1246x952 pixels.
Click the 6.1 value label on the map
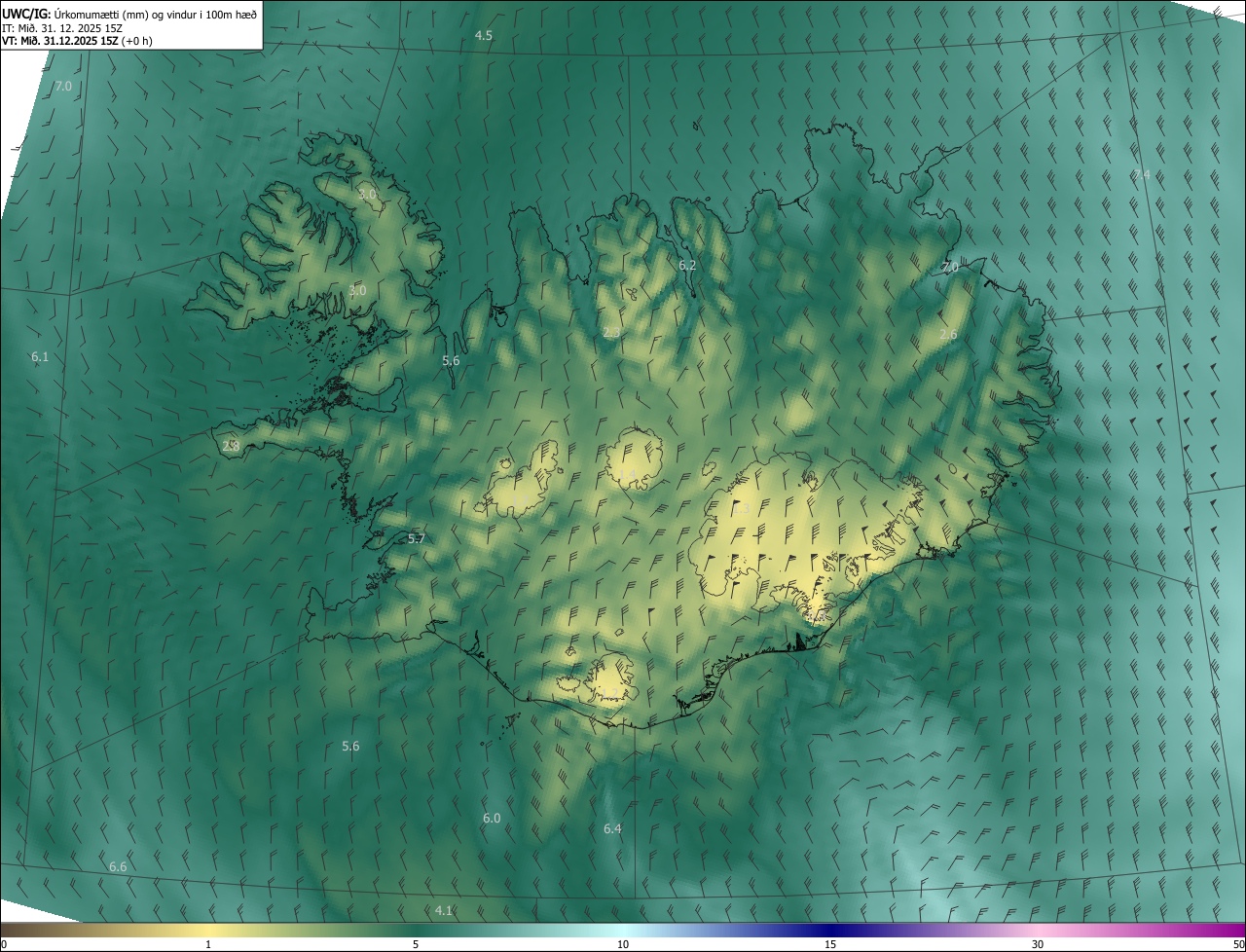coord(40,357)
